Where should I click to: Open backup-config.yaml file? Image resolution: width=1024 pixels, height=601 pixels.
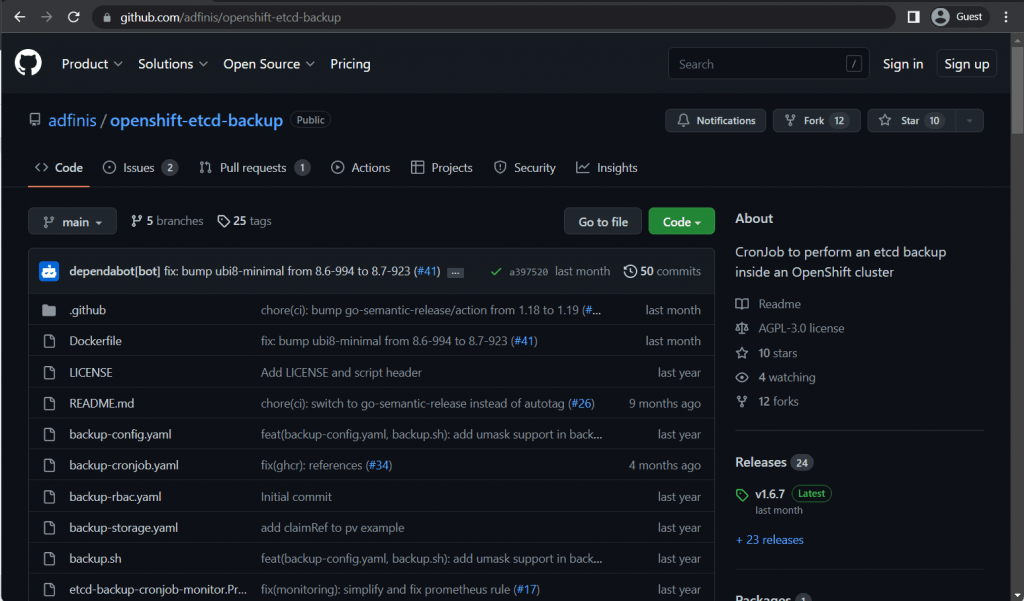[x=120, y=434]
